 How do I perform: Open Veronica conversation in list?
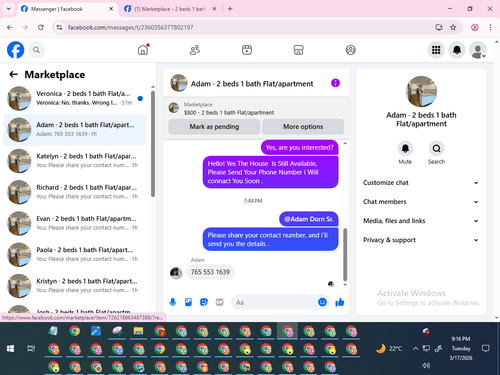[75, 98]
